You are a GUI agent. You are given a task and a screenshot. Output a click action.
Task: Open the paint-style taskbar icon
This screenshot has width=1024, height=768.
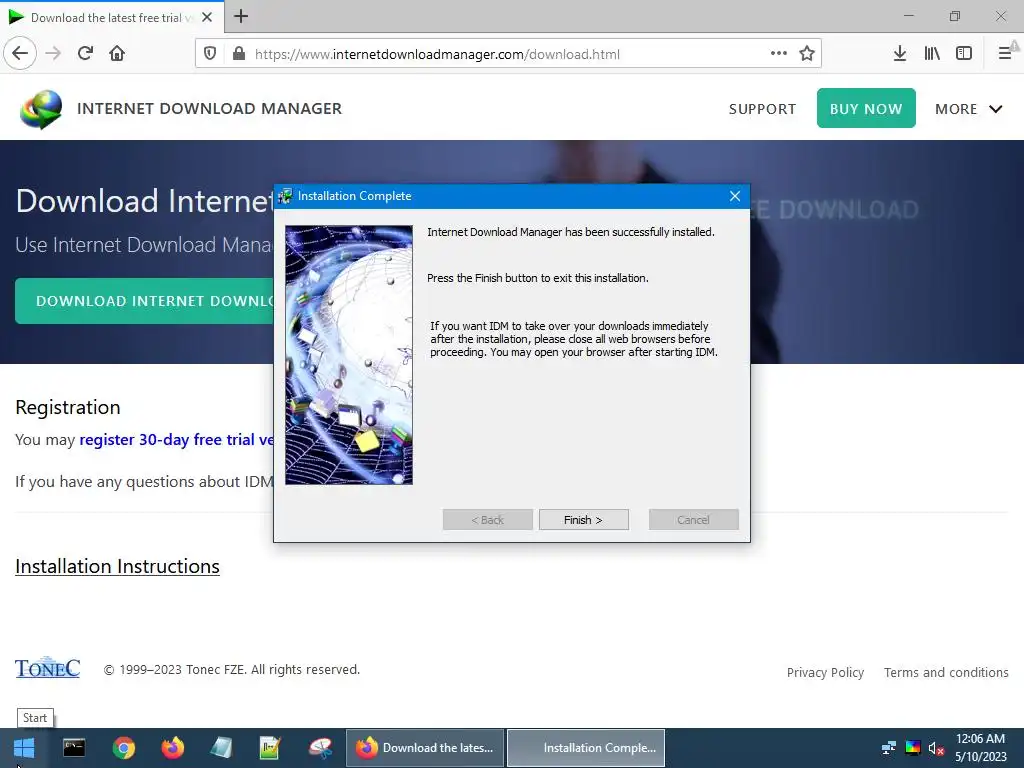coord(320,748)
